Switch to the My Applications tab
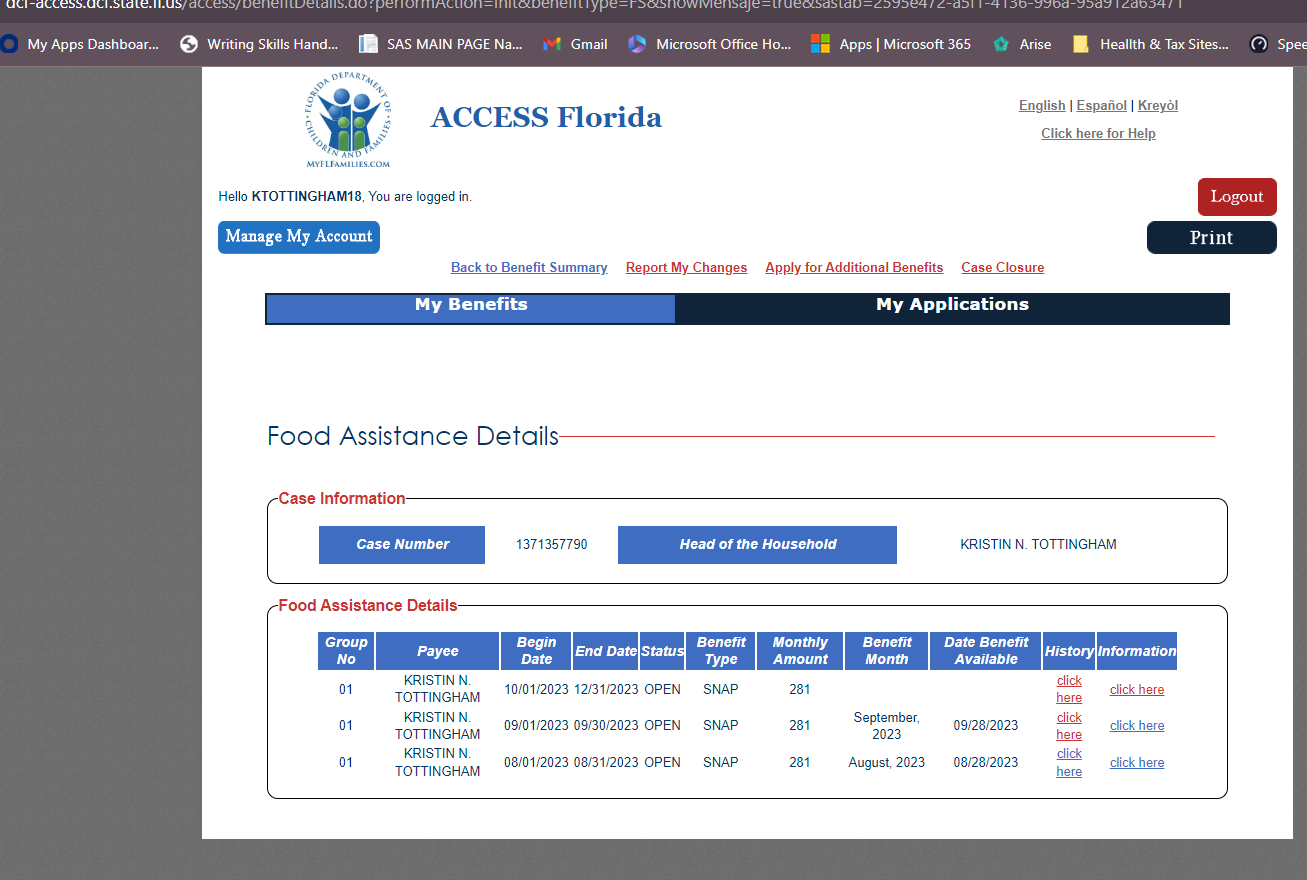The height and width of the screenshot is (880, 1307). pos(952,308)
